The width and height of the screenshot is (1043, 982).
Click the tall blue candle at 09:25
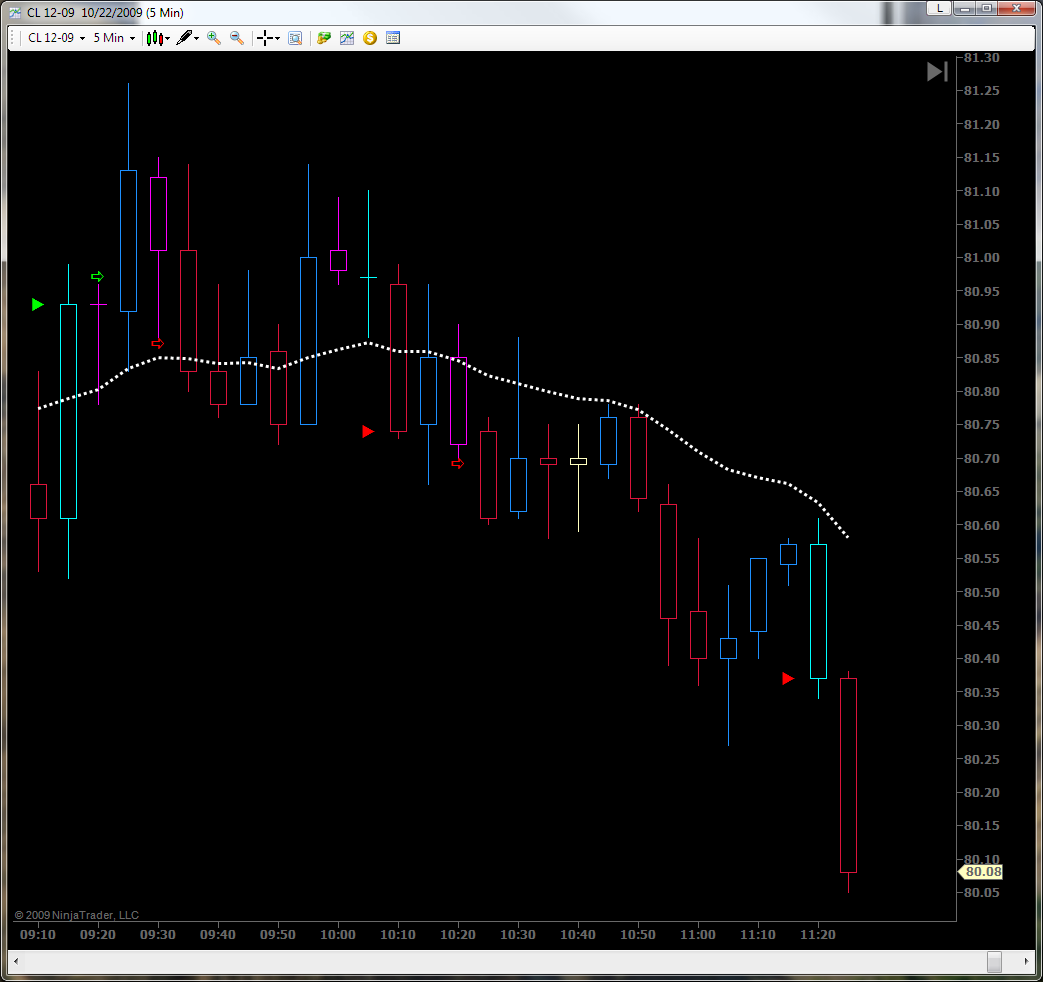128,241
